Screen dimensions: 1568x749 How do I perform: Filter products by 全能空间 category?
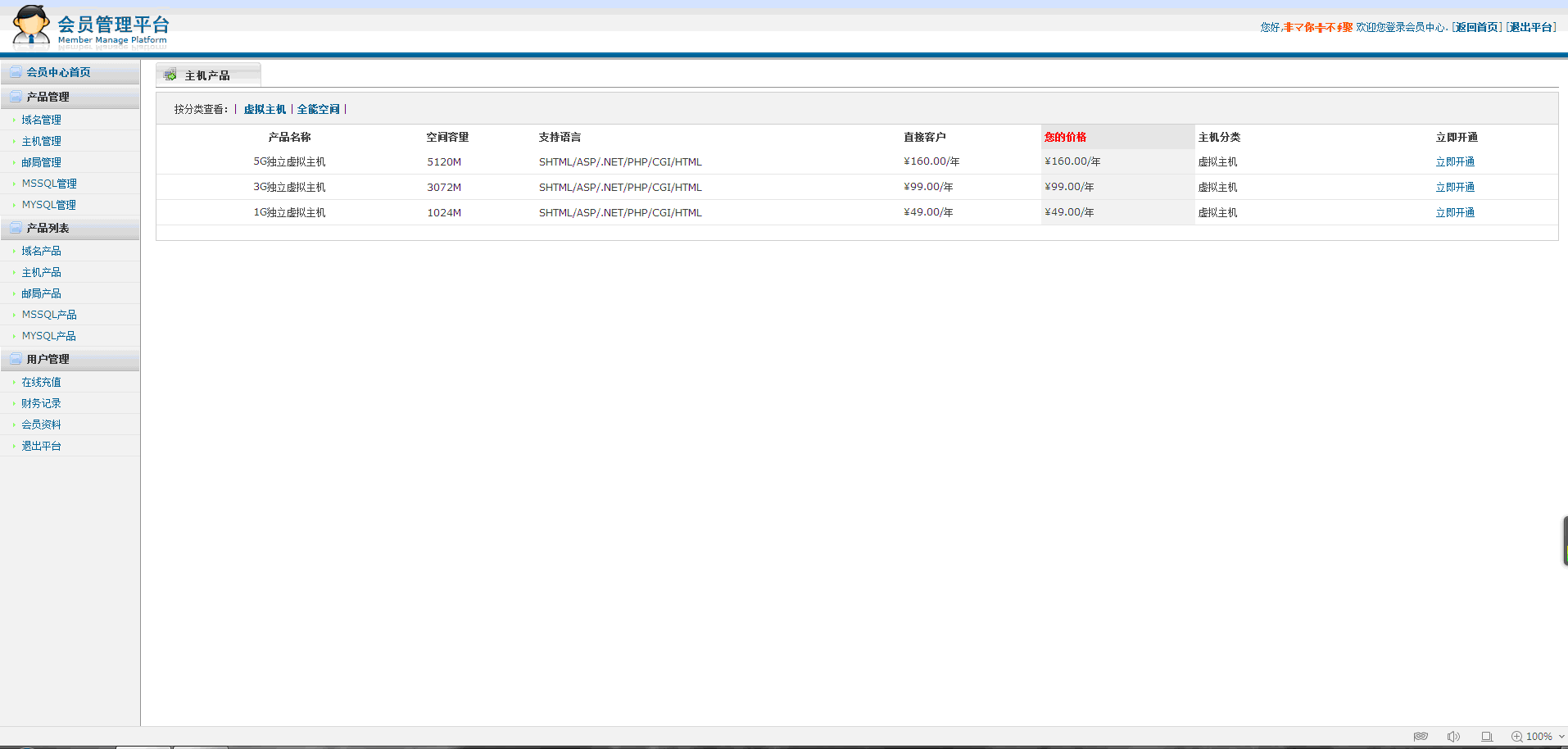[318, 109]
